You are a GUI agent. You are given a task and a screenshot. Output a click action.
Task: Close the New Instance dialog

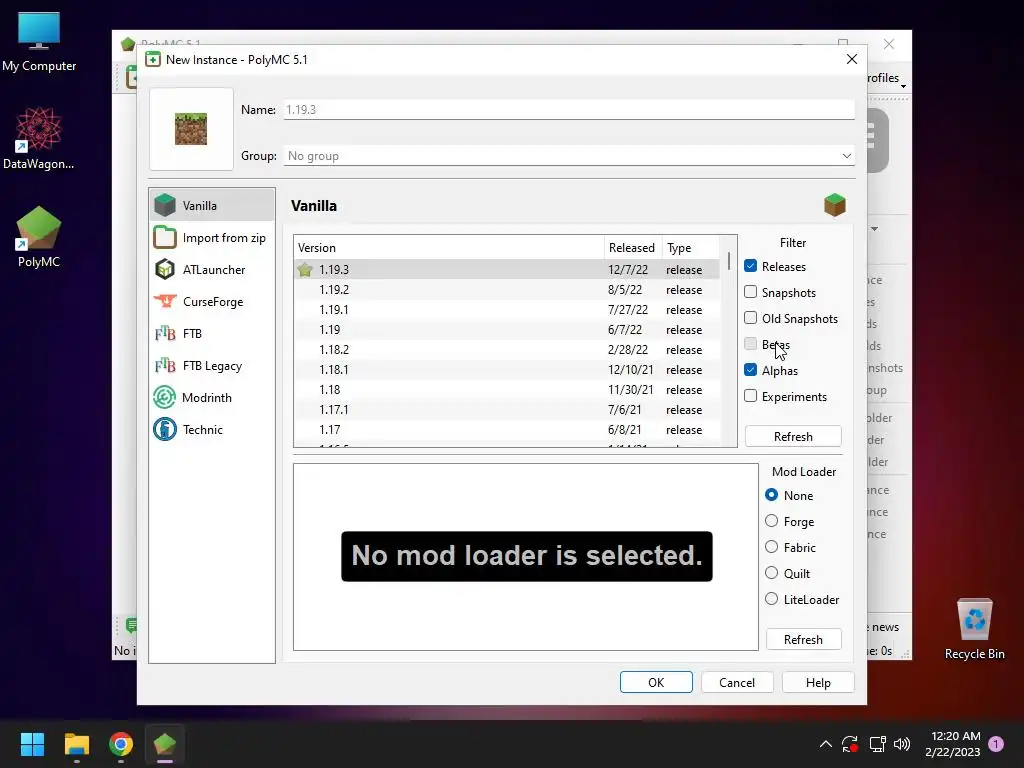coord(852,59)
